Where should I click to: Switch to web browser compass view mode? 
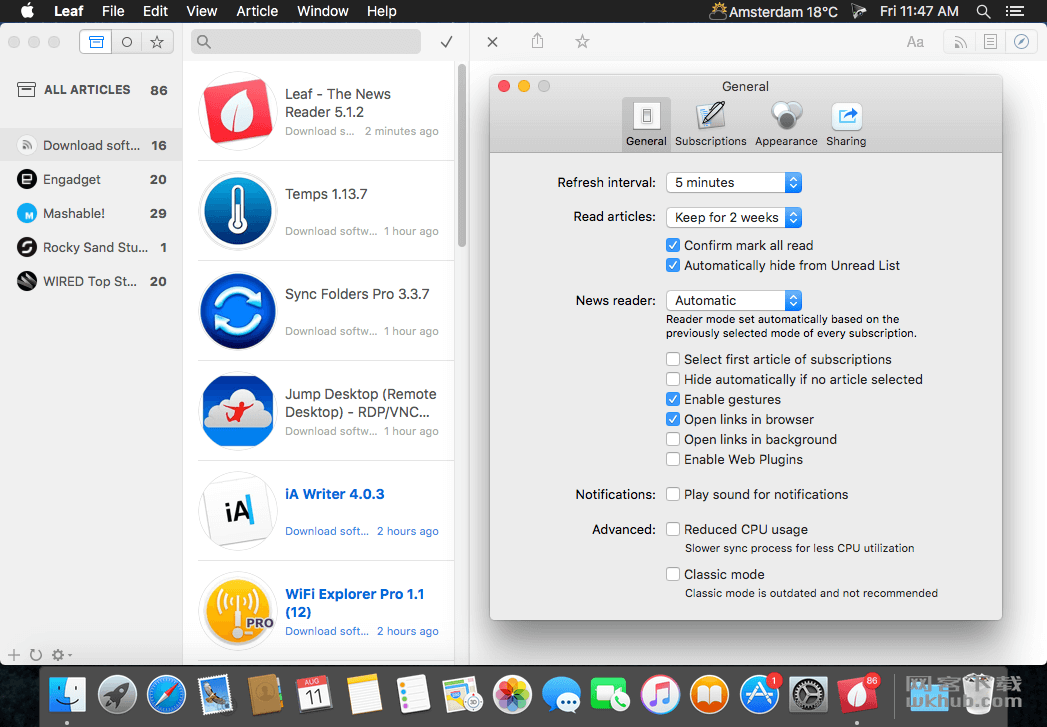point(1022,42)
